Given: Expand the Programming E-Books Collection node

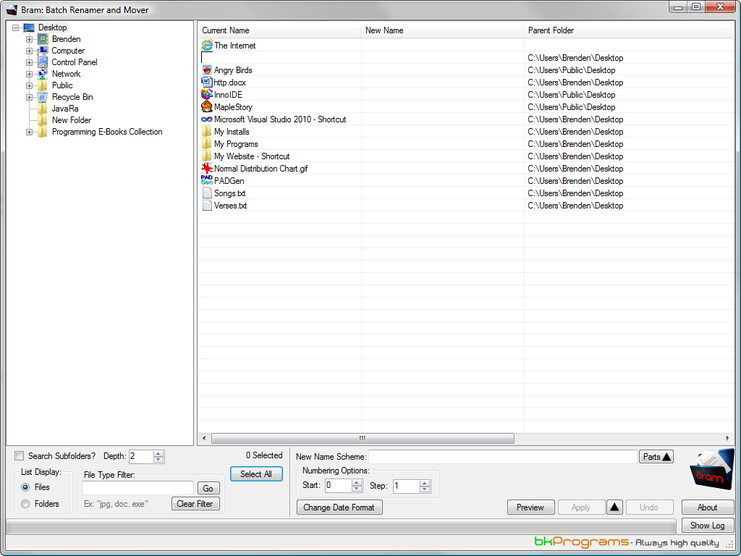Looking at the screenshot, I should coord(30,132).
